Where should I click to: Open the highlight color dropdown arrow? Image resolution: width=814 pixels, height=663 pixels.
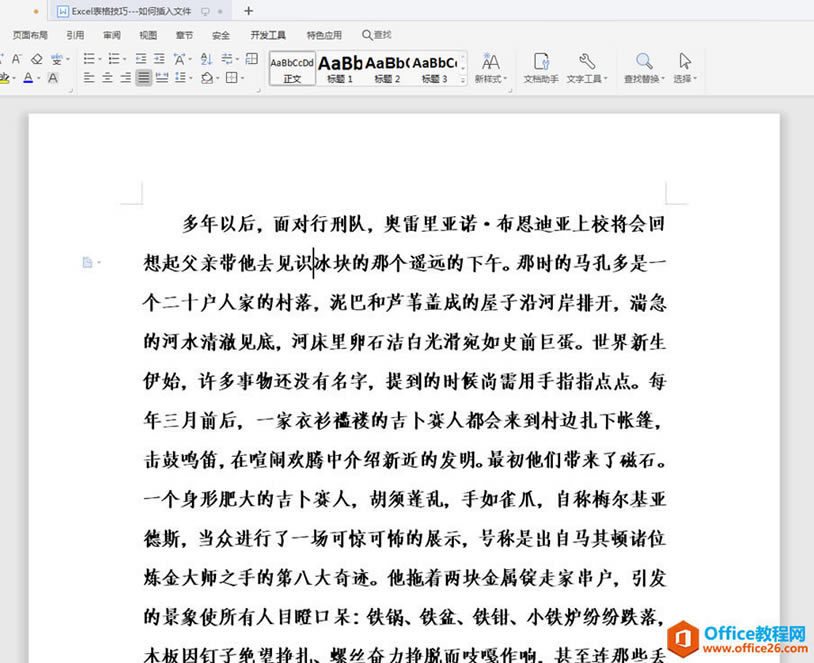coord(14,78)
